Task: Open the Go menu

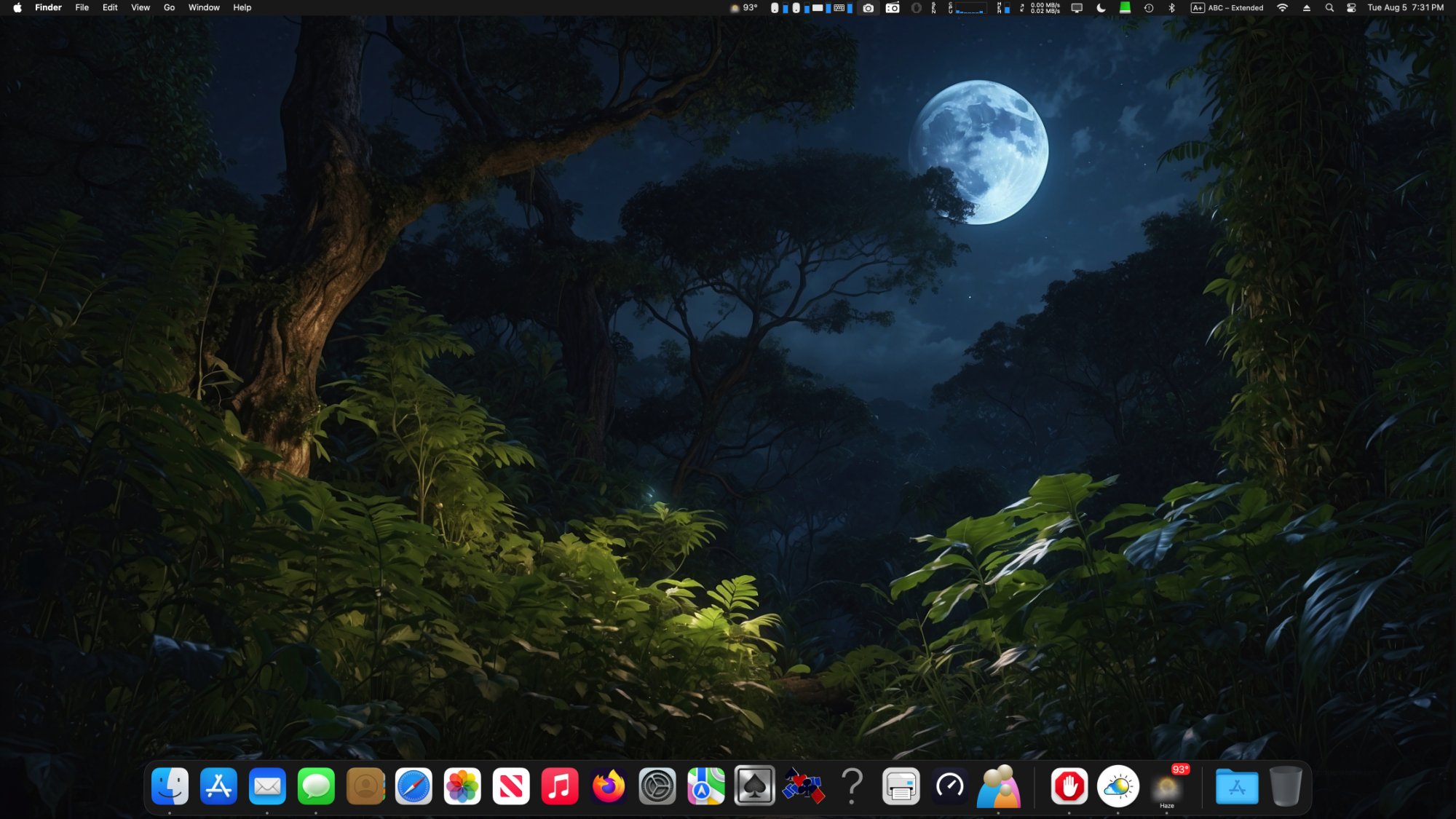Action: point(169,8)
